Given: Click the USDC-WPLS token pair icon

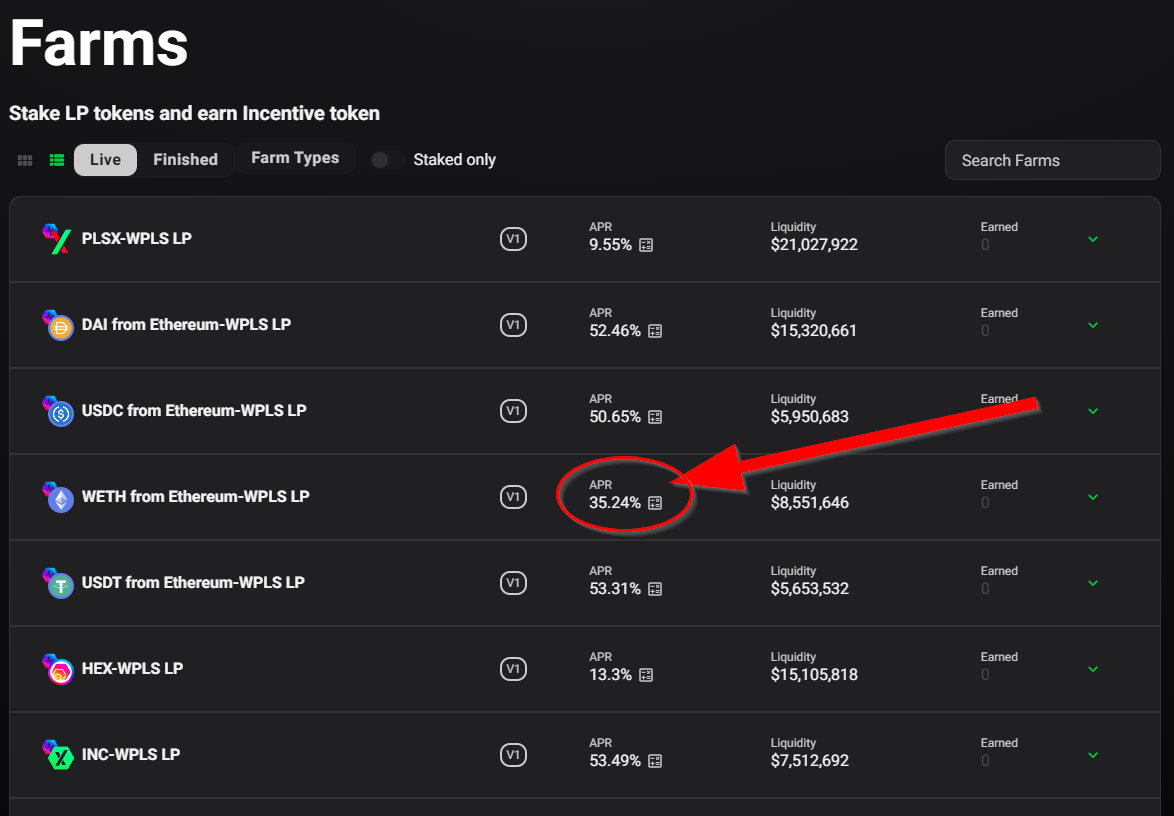Looking at the screenshot, I should tap(57, 411).
